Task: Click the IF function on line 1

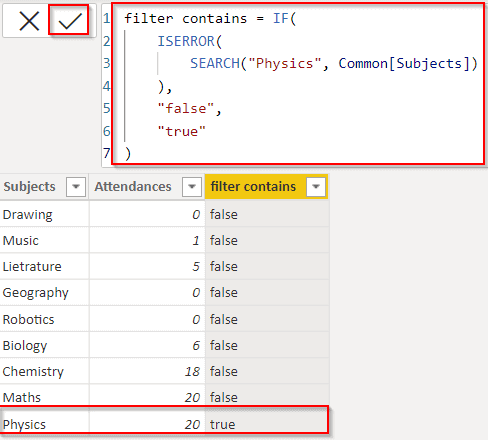Action: click(x=281, y=19)
